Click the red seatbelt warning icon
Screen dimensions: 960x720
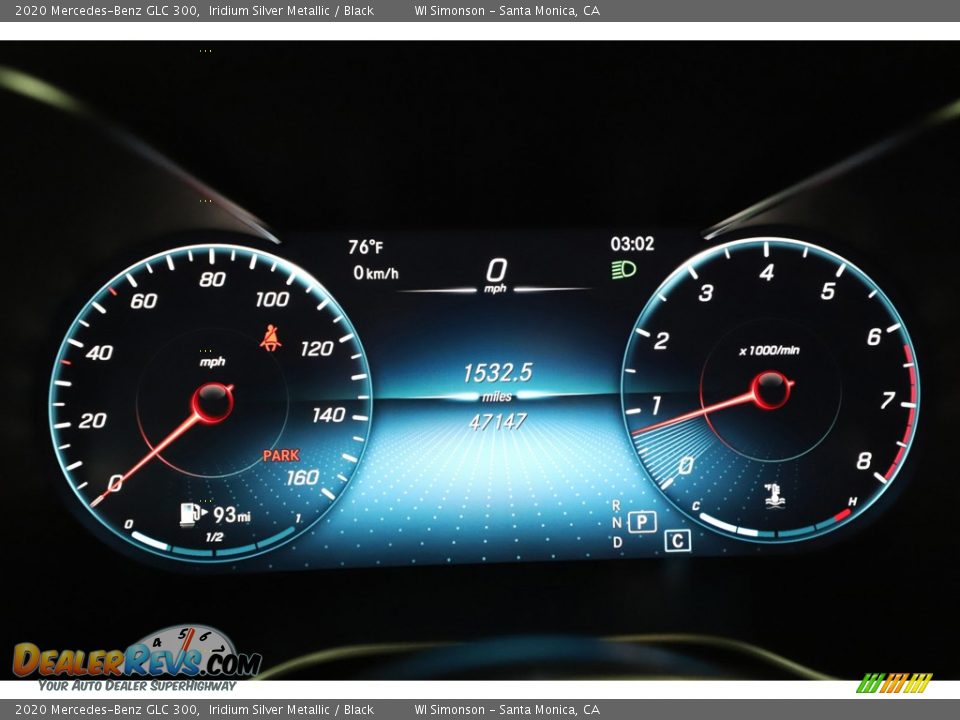point(271,338)
